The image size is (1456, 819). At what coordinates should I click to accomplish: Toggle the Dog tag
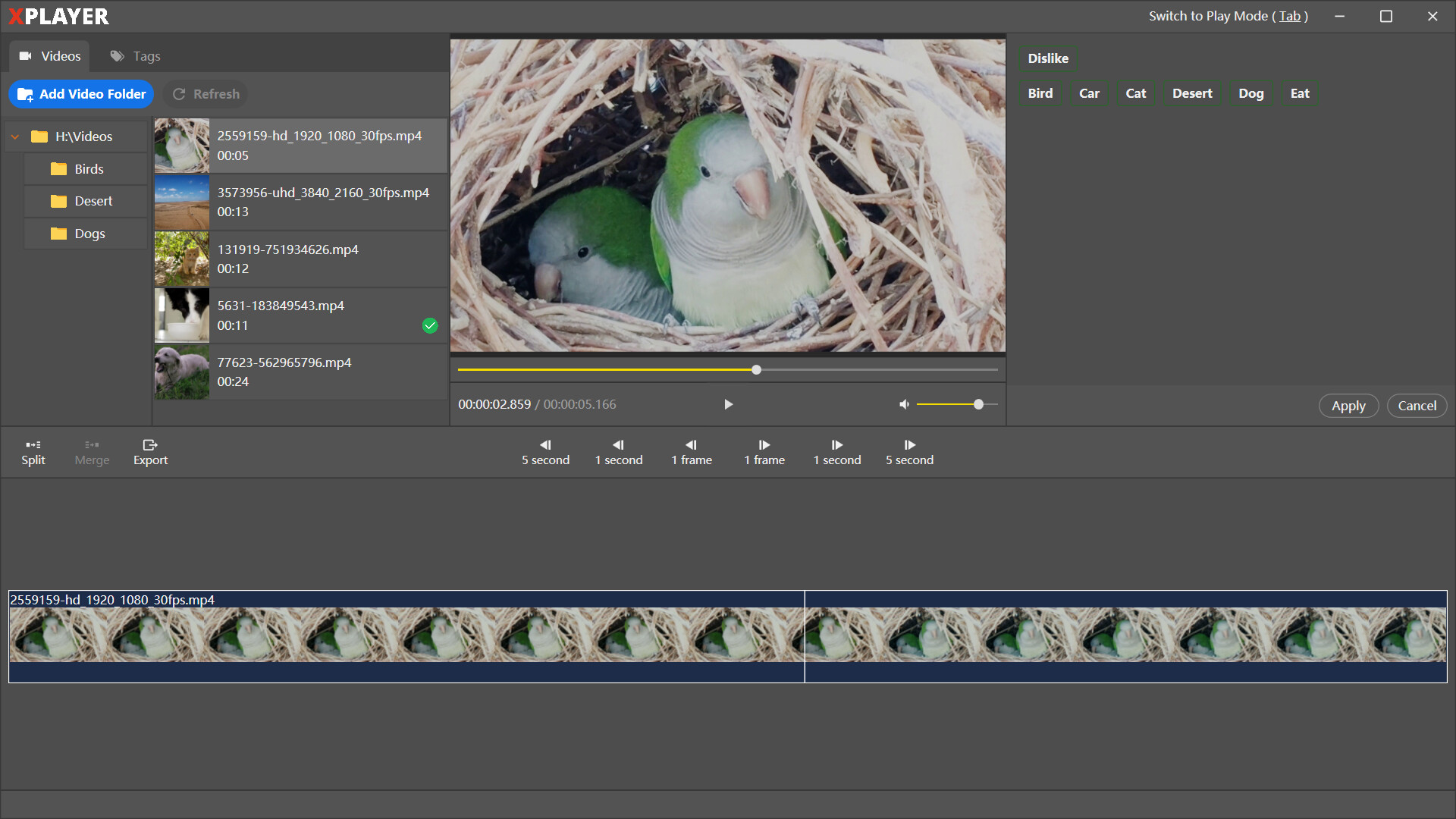1250,93
